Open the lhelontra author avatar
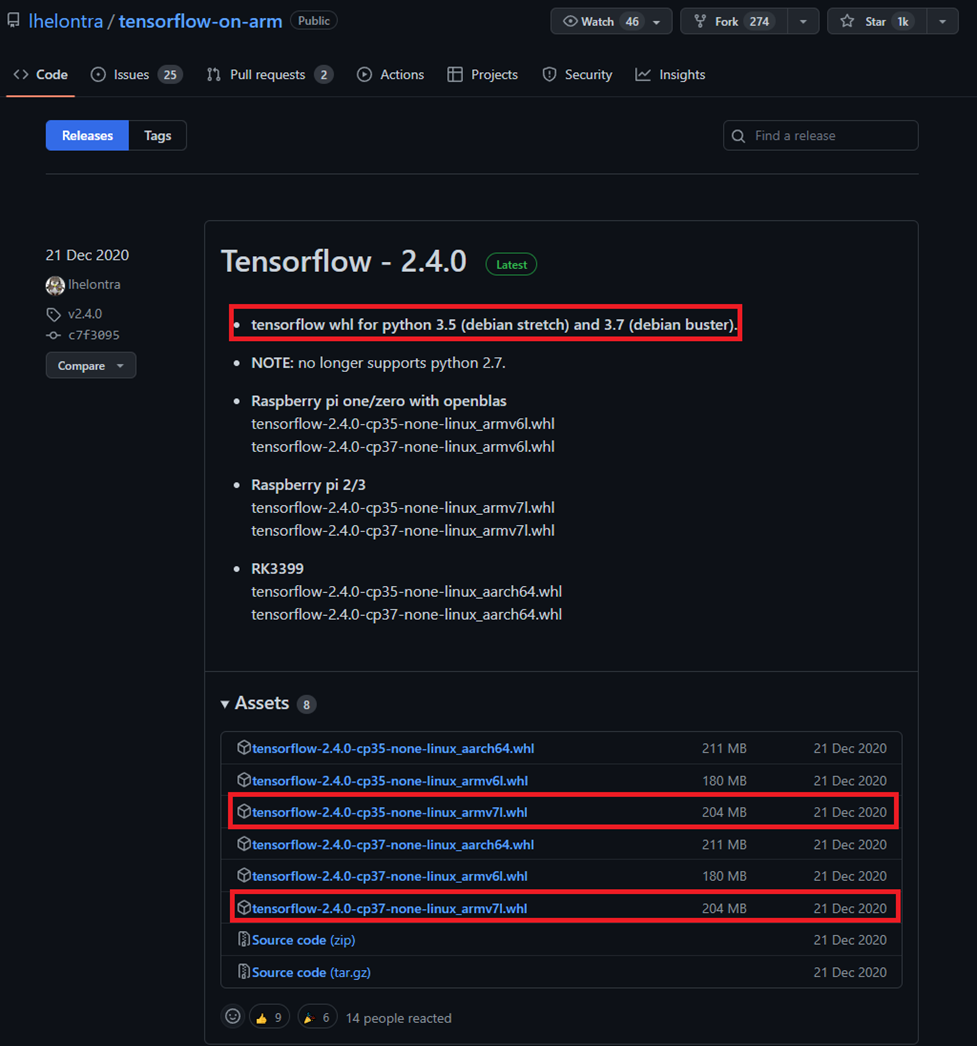The image size is (977, 1046). pyautogui.click(x=55, y=285)
